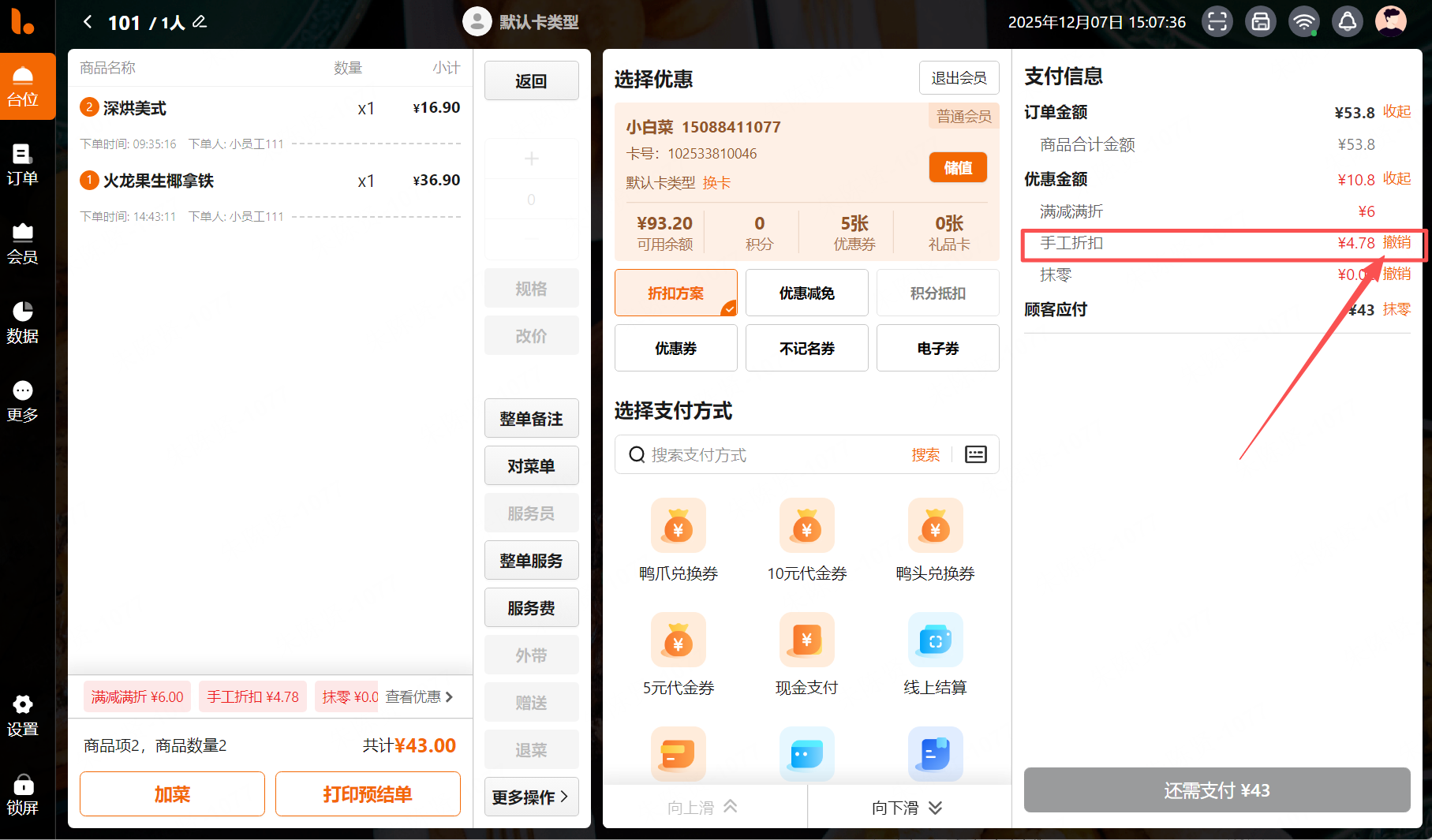
Task: Click 向上滑 to page payment methods up
Action: [703, 807]
